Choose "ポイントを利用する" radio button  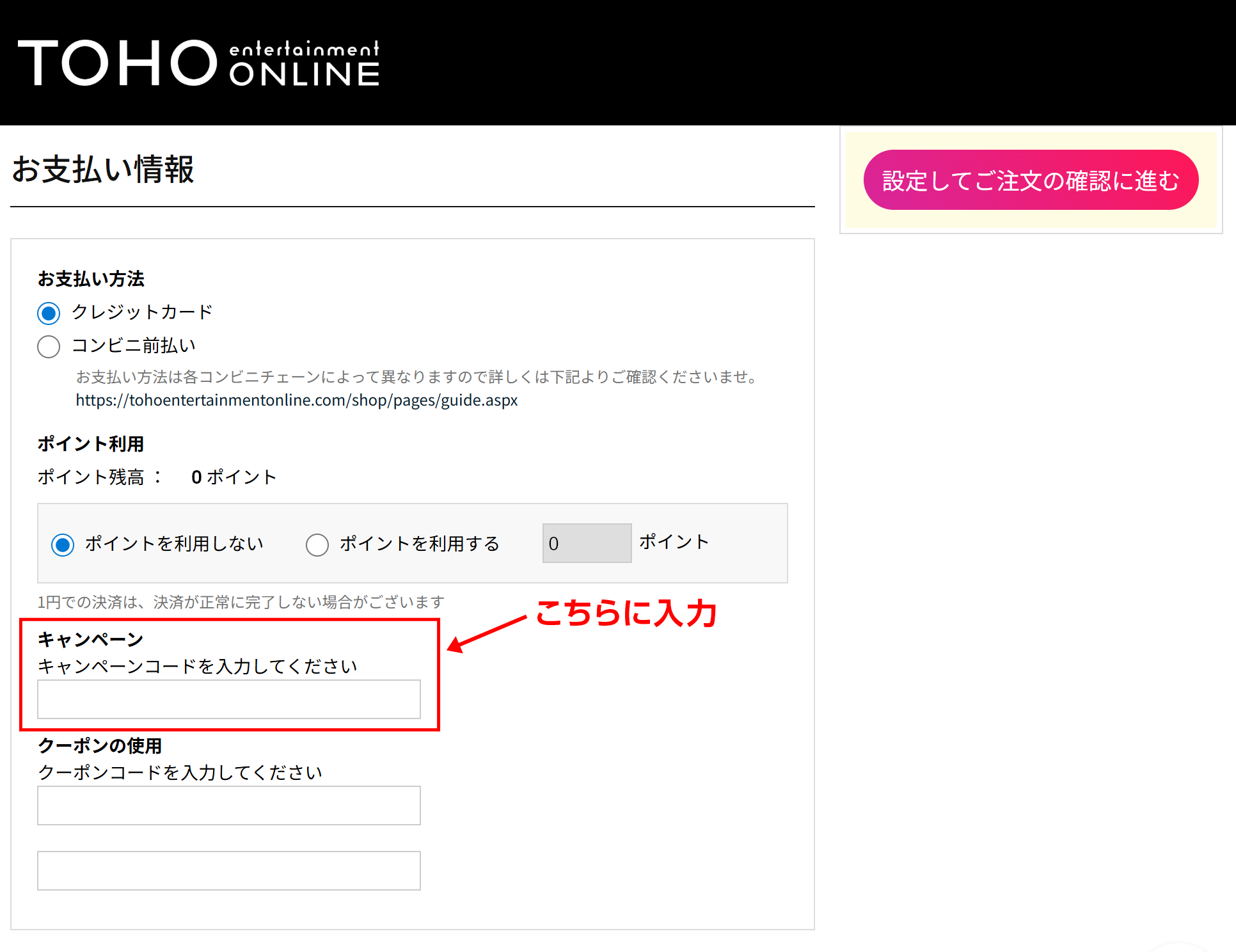(x=317, y=544)
